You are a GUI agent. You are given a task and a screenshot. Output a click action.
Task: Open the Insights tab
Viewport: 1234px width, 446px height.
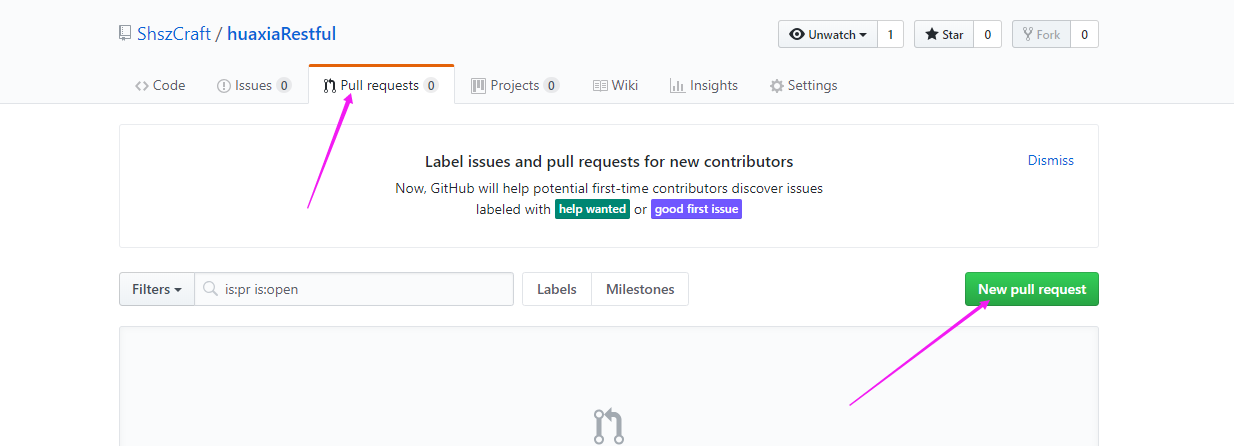pyautogui.click(x=704, y=85)
